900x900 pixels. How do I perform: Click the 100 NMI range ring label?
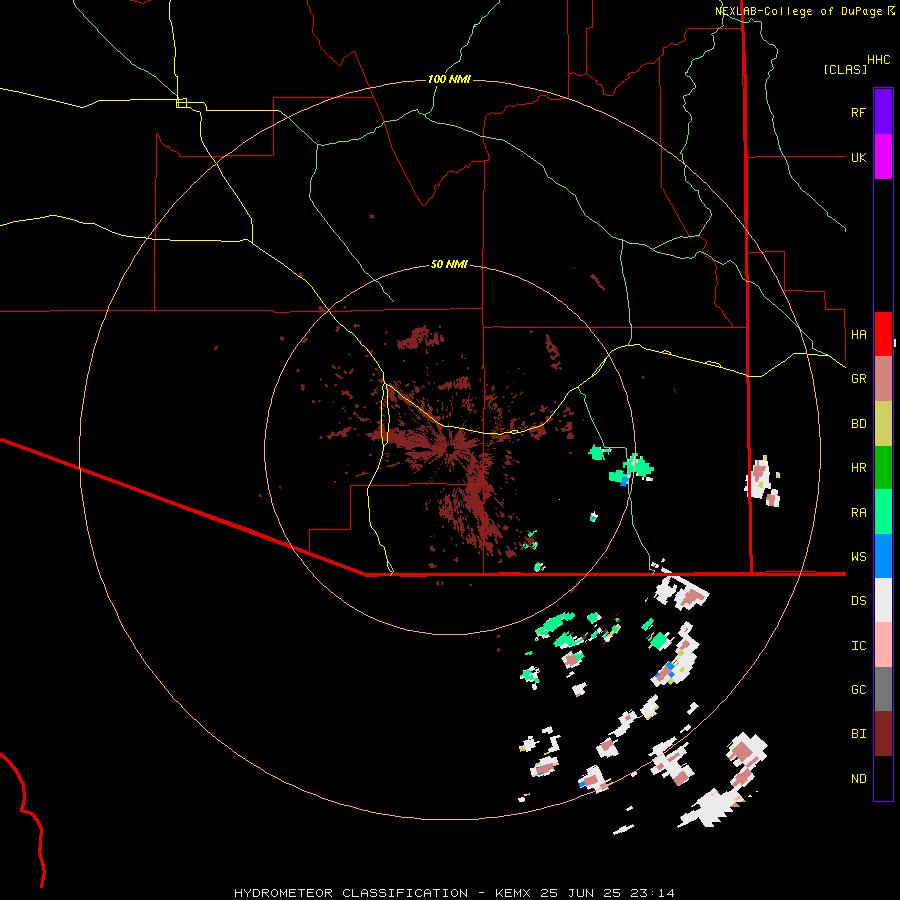point(449,79)
